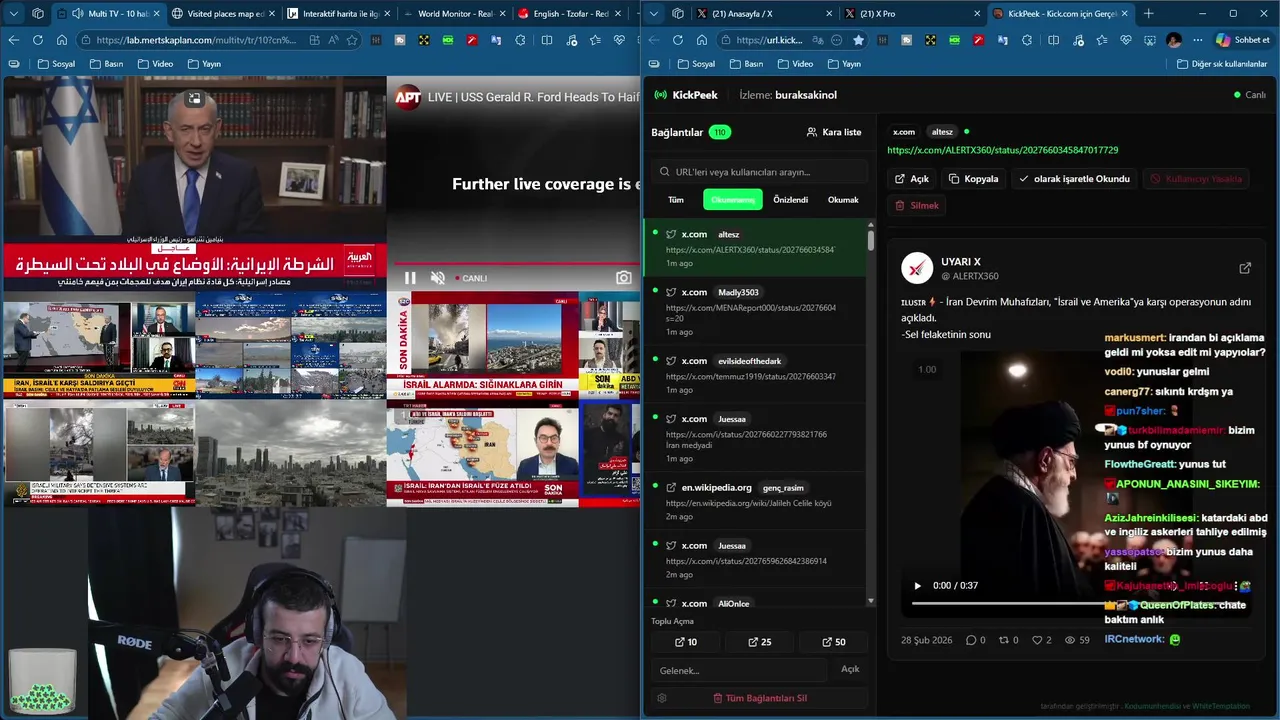1280x720 pixels.
Task: Open the green ALERTX360 status URL
Action: (x=1002, y=150)
